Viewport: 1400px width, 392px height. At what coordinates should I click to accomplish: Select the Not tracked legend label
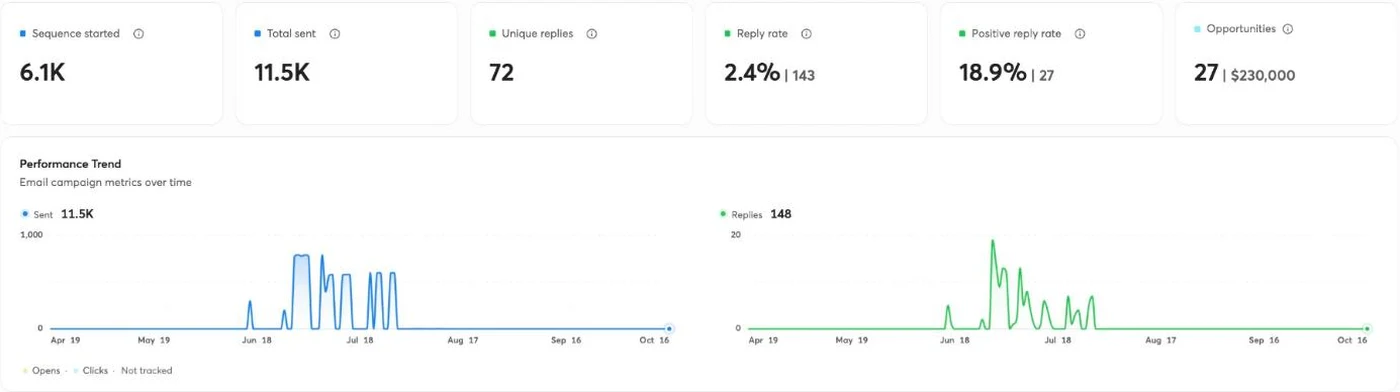146,371
